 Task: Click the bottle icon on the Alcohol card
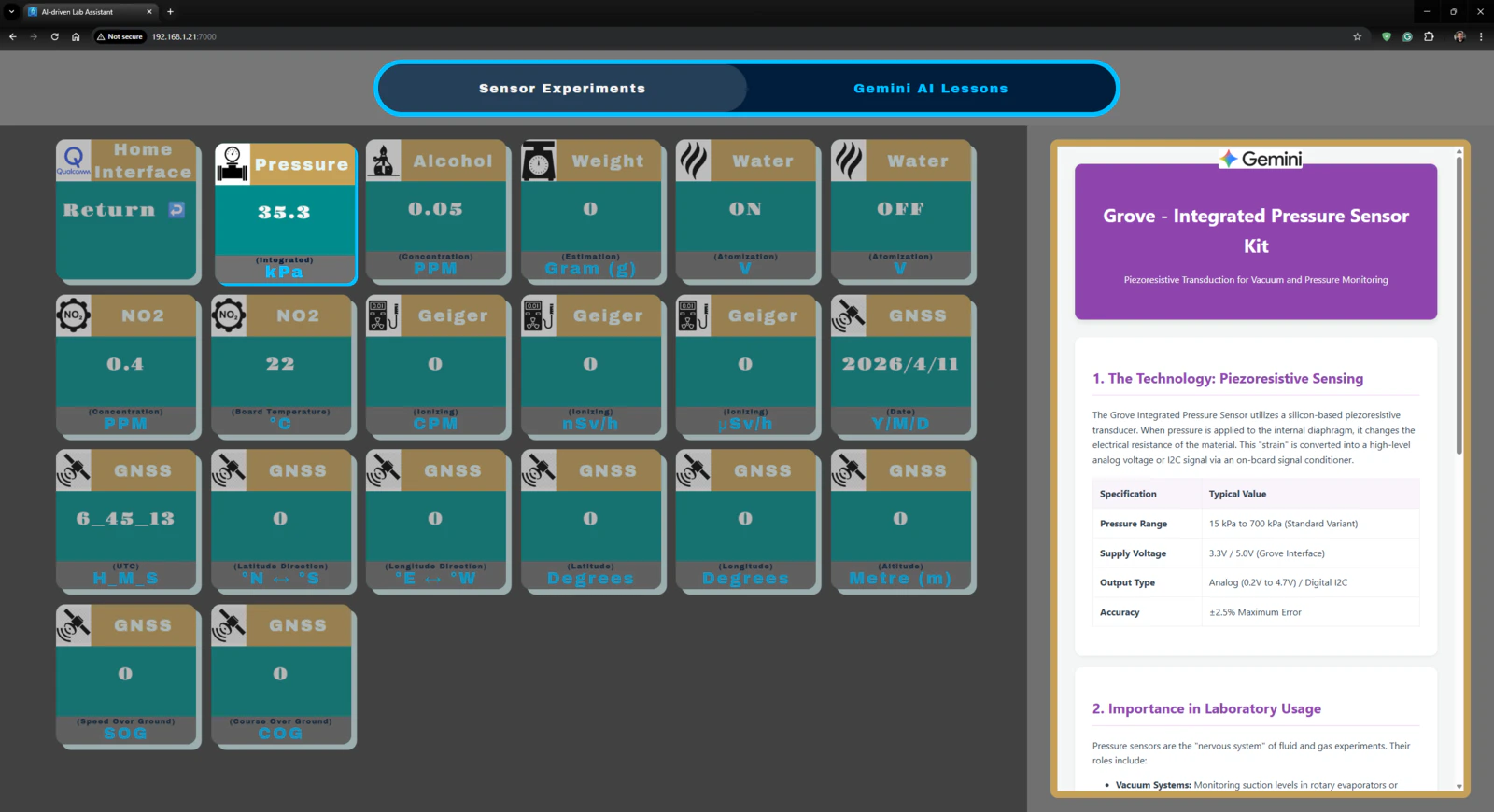(384, 161)
